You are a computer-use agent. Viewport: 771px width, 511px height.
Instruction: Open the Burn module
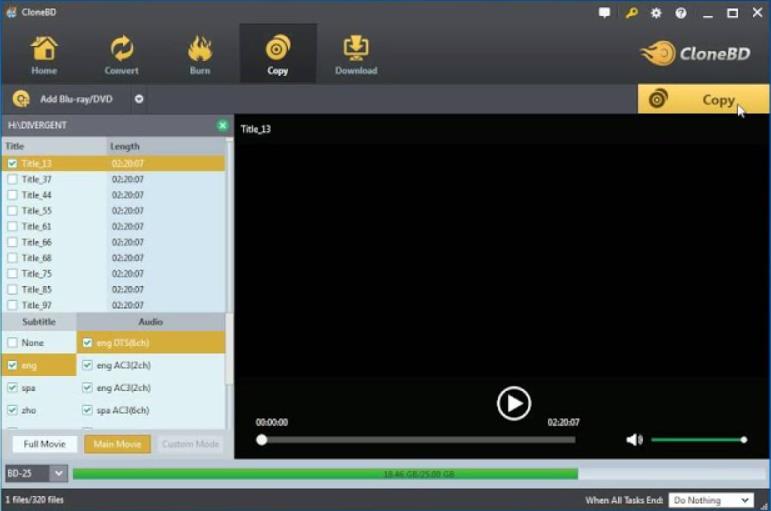pos(200,54)
